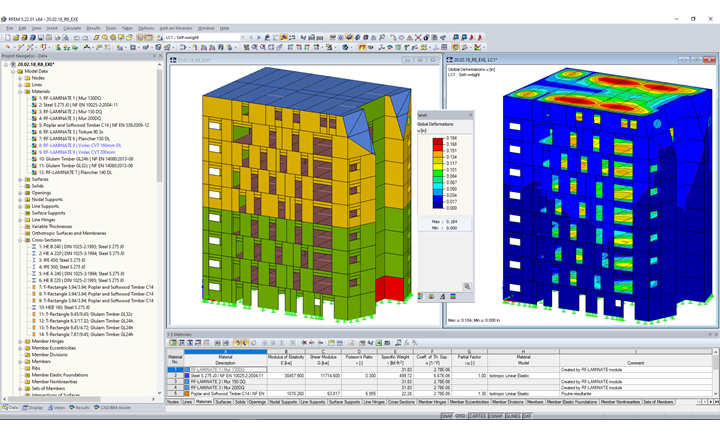Image resolution: width=720 pixels, height=435 pixels.
Task: Open the Add-on Modules menu
Action: (176, 28)
